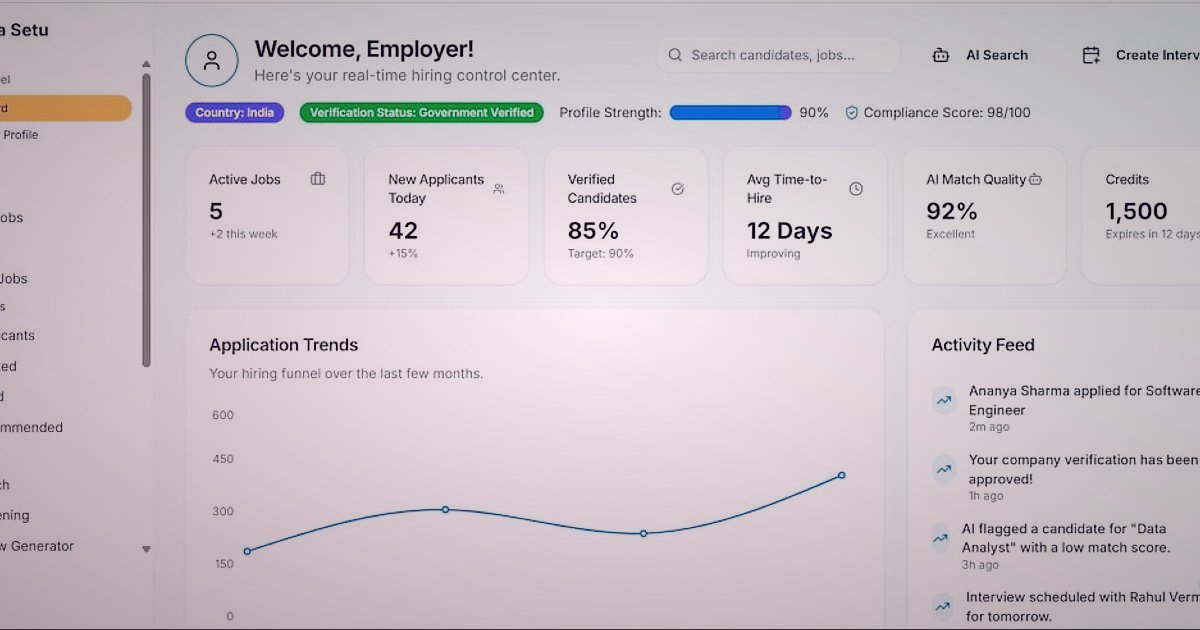This screenshot has height=630, width=1200.
Task: Open the AI Search button
Action: tap(980, 55)
